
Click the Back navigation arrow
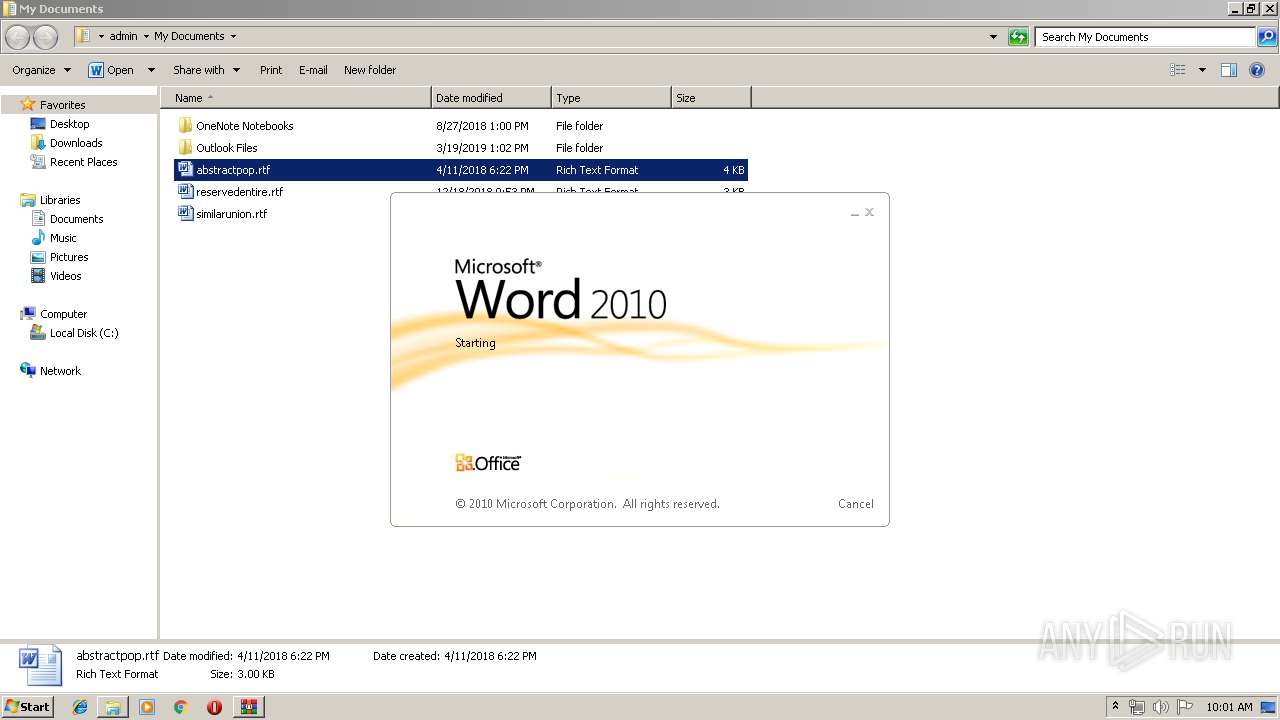coord(18,37)
